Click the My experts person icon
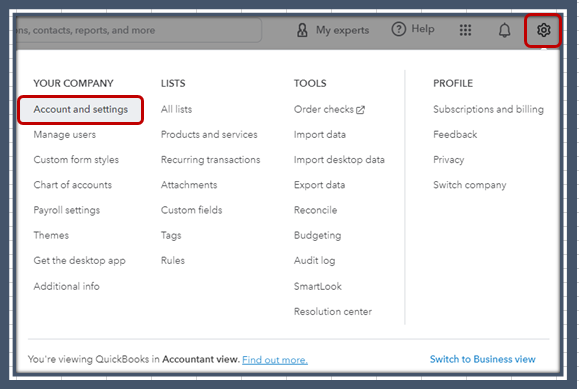Image resolution: width=579 pixels, height=389 pixels. click(x=302, y=30)
